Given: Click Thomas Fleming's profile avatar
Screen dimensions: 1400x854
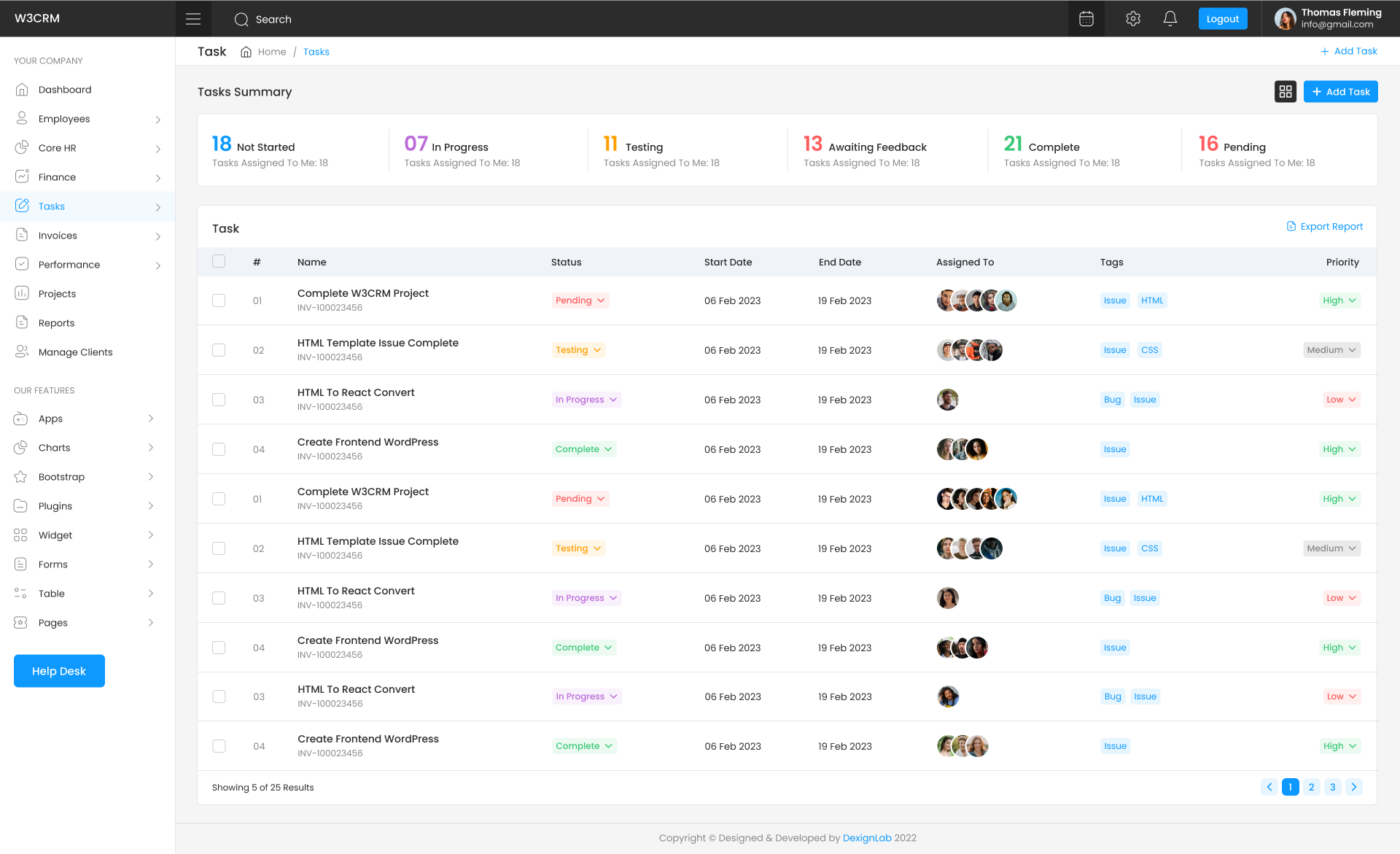Looking at the screenshot, I should tap(1285, 18).
